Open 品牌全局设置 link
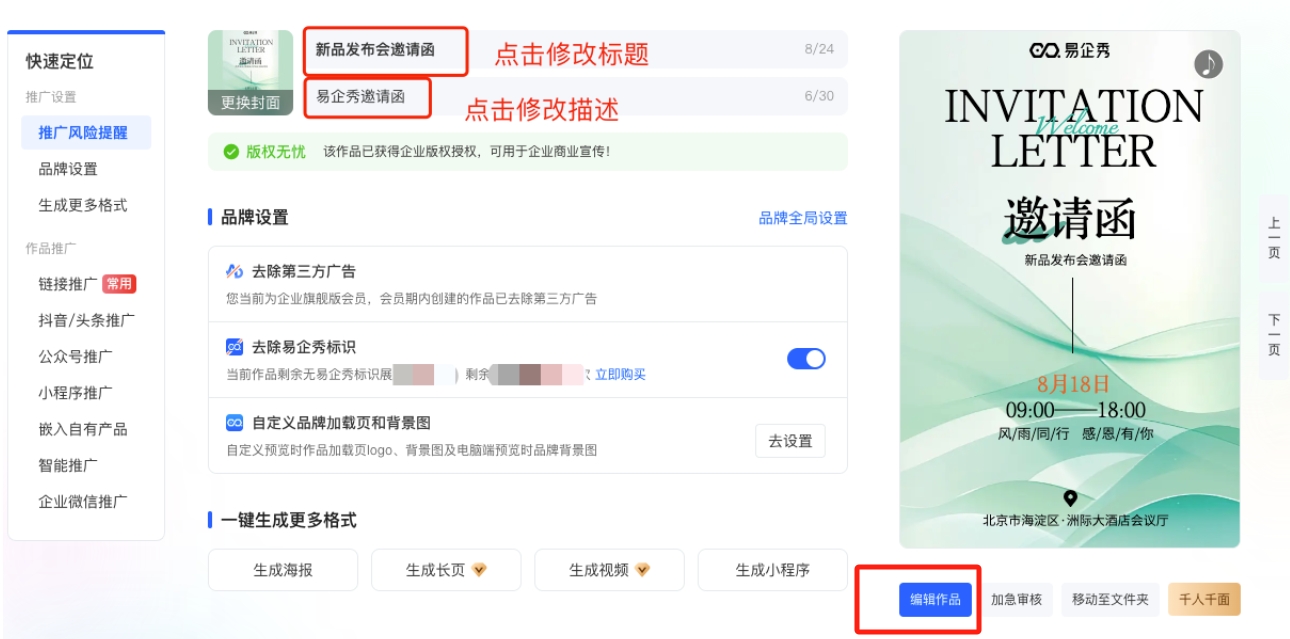 pos(803,218)
